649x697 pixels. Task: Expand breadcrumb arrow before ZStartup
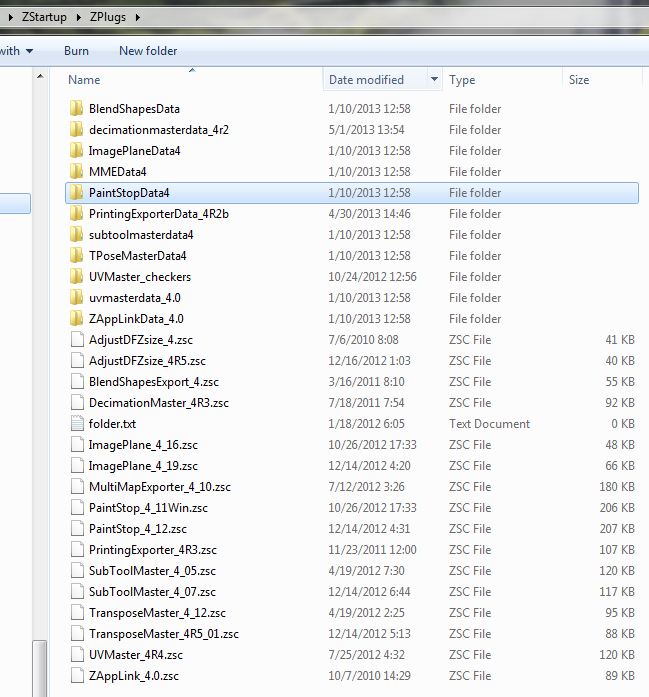(10, 17)
